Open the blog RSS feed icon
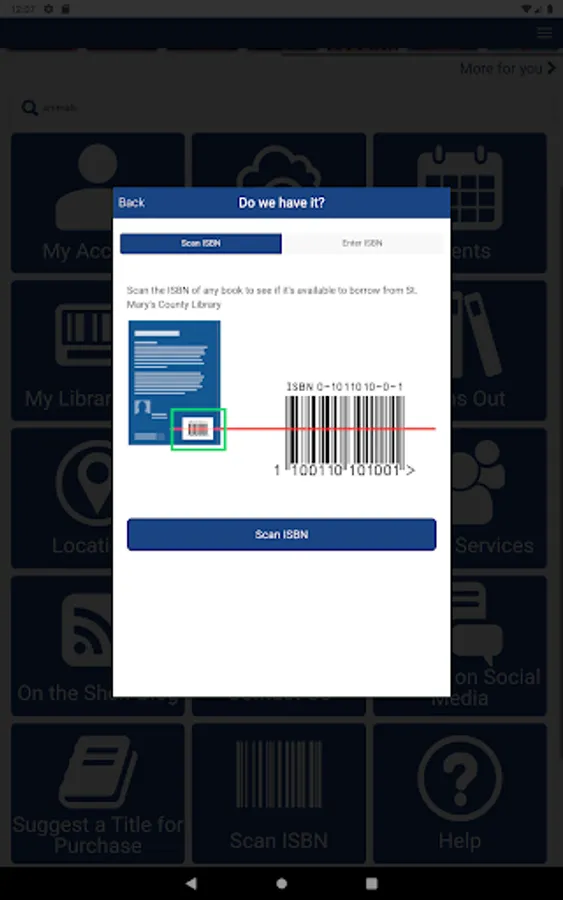563x900 pixels. (x=87, y=630)
